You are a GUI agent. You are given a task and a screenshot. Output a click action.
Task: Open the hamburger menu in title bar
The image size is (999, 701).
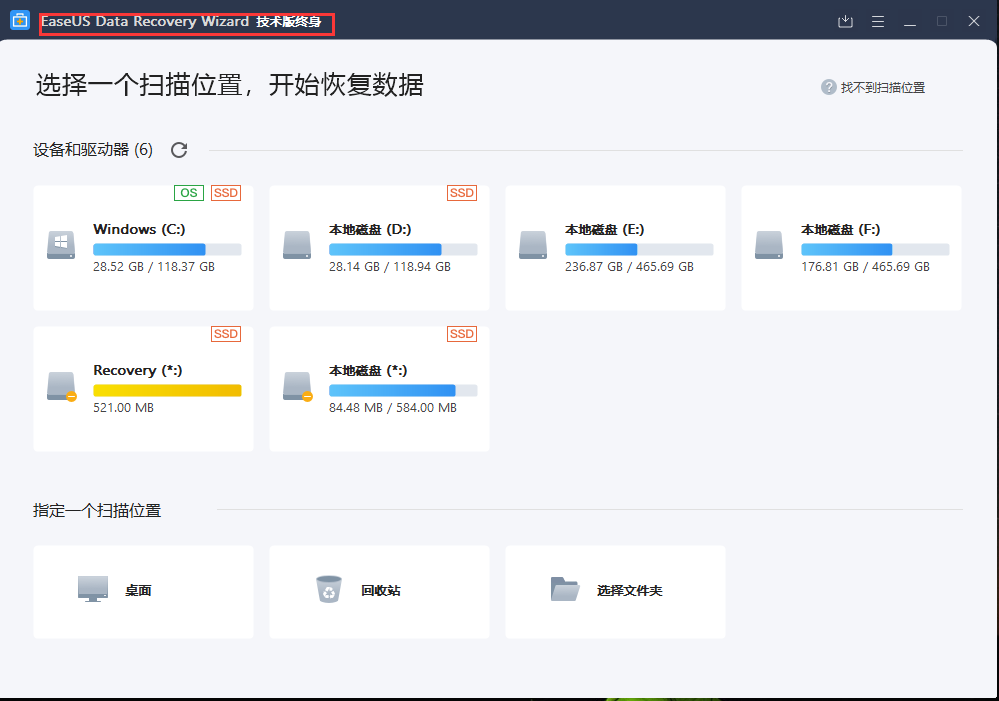(878, 22)
